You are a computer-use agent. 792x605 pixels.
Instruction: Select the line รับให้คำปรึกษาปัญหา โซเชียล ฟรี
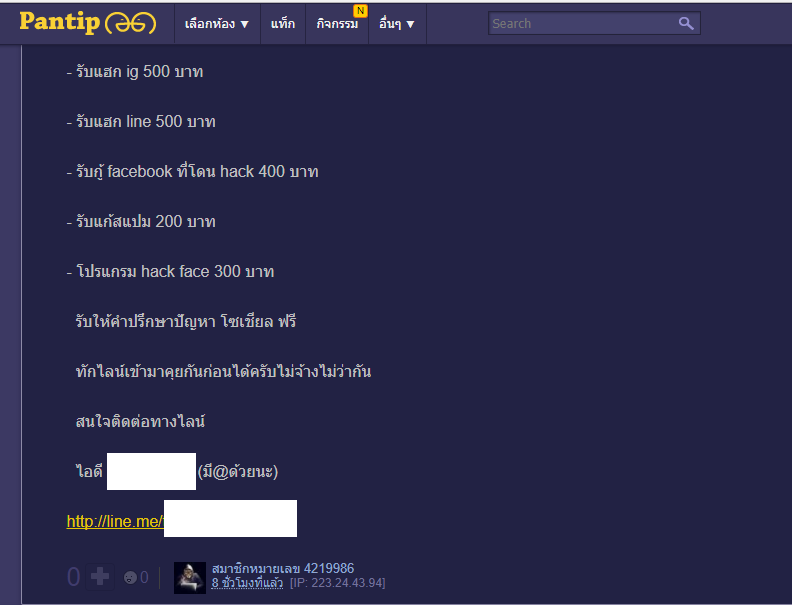tap(186, 322)
